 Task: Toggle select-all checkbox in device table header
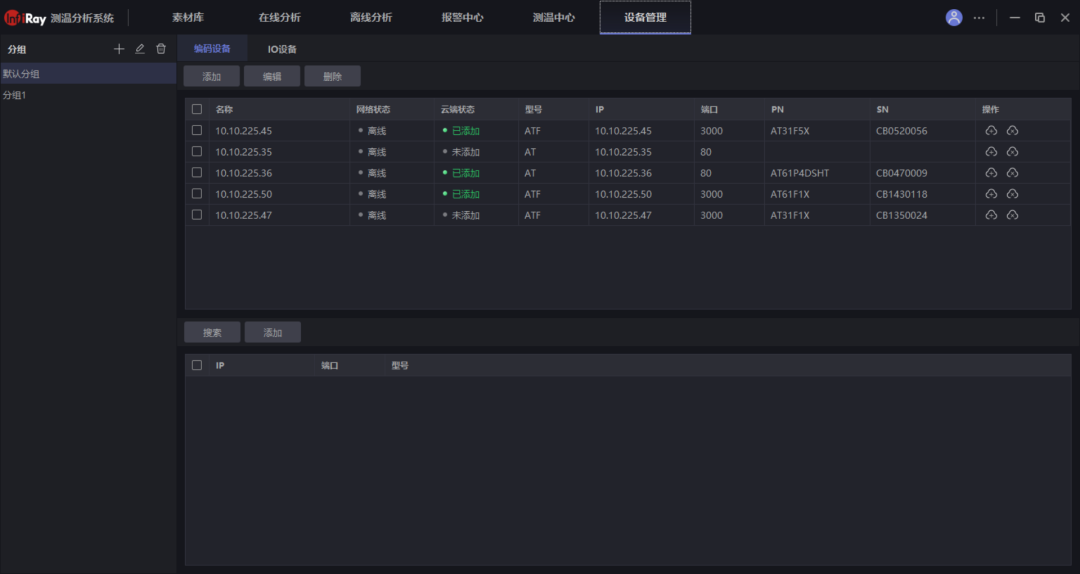[x=197, y=109]
